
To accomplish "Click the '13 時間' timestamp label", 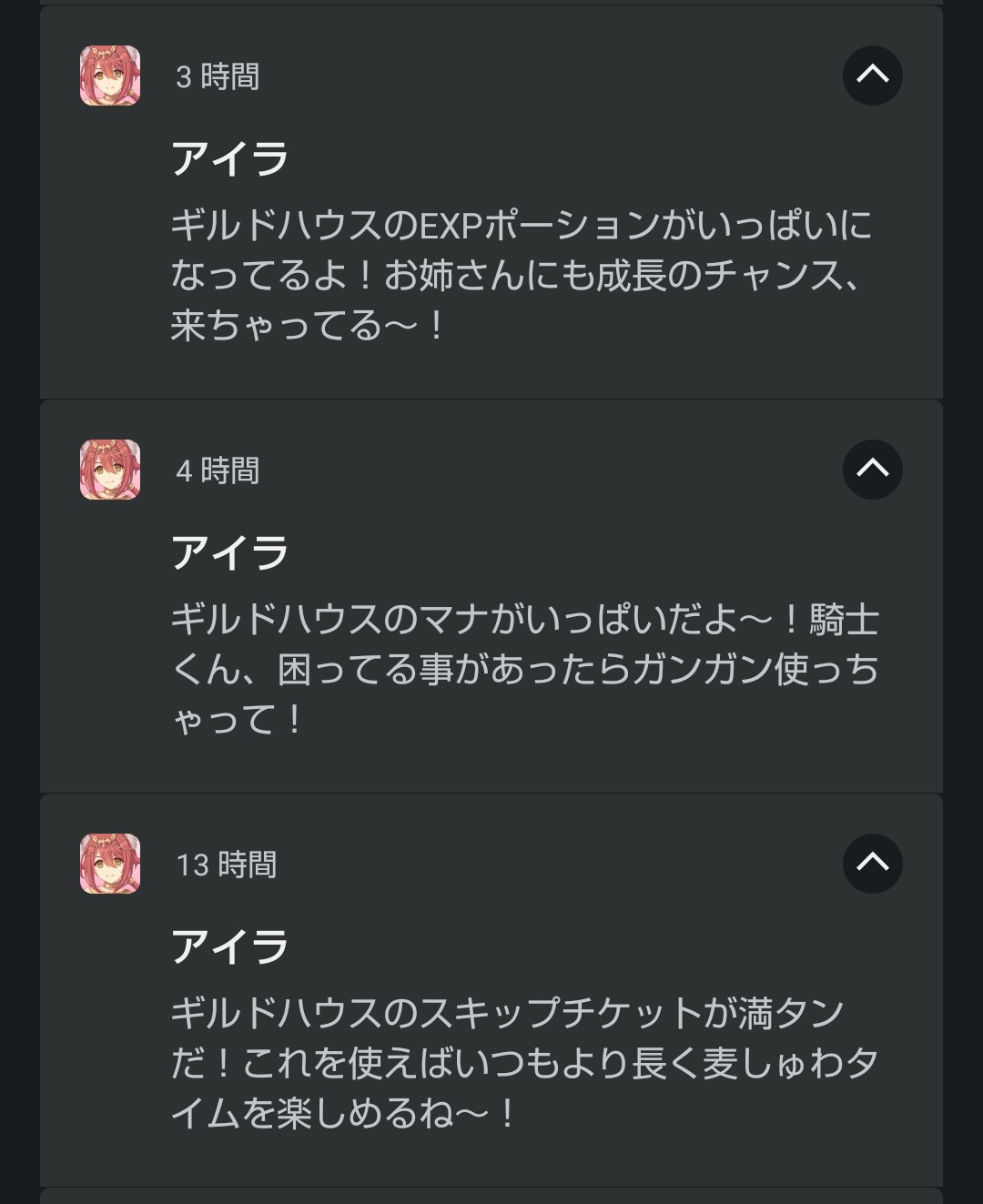I will pyautogui.click(x=227, y=865).
